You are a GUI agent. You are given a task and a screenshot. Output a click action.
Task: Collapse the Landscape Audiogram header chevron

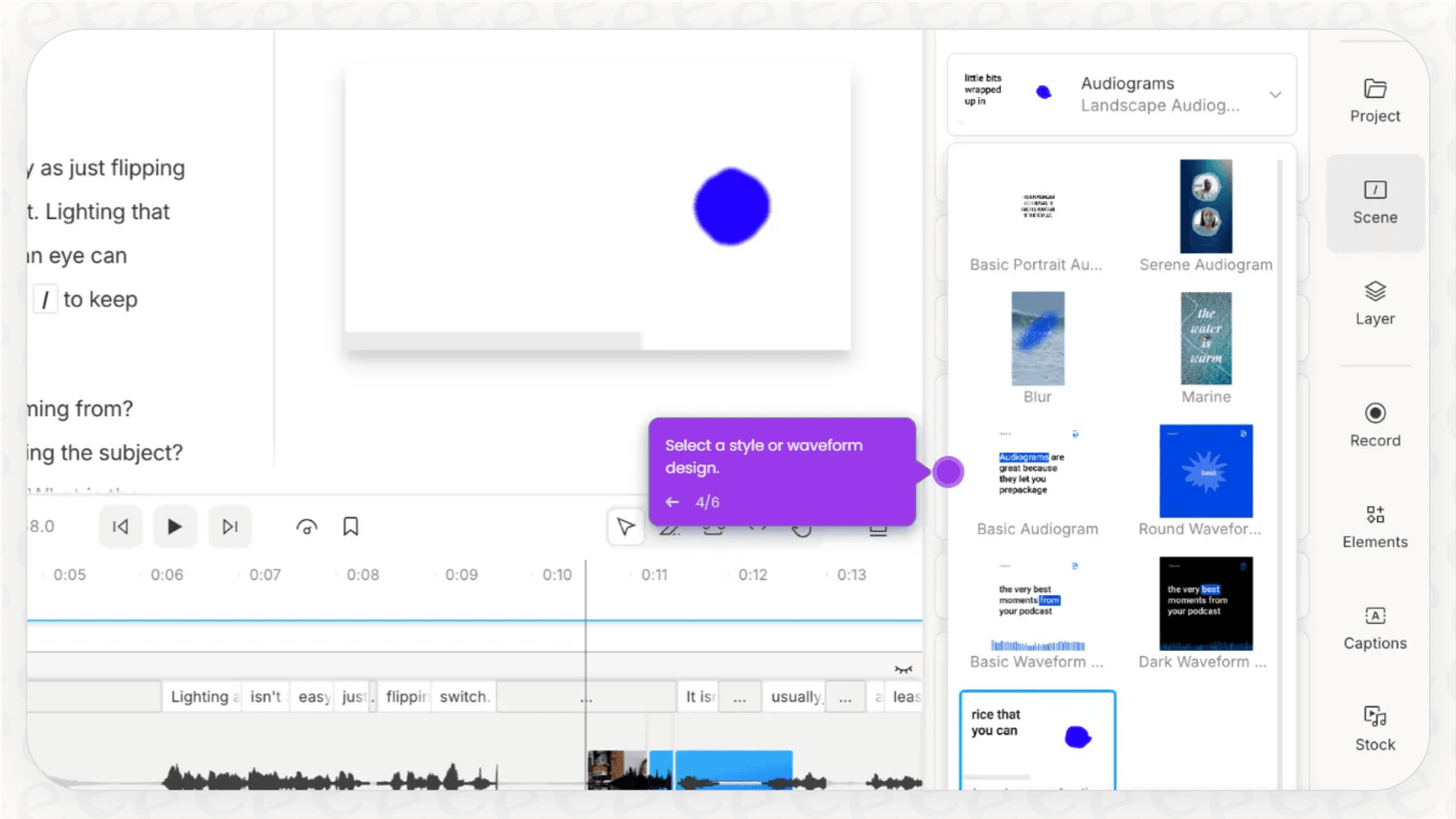[x=1275, y=94]
